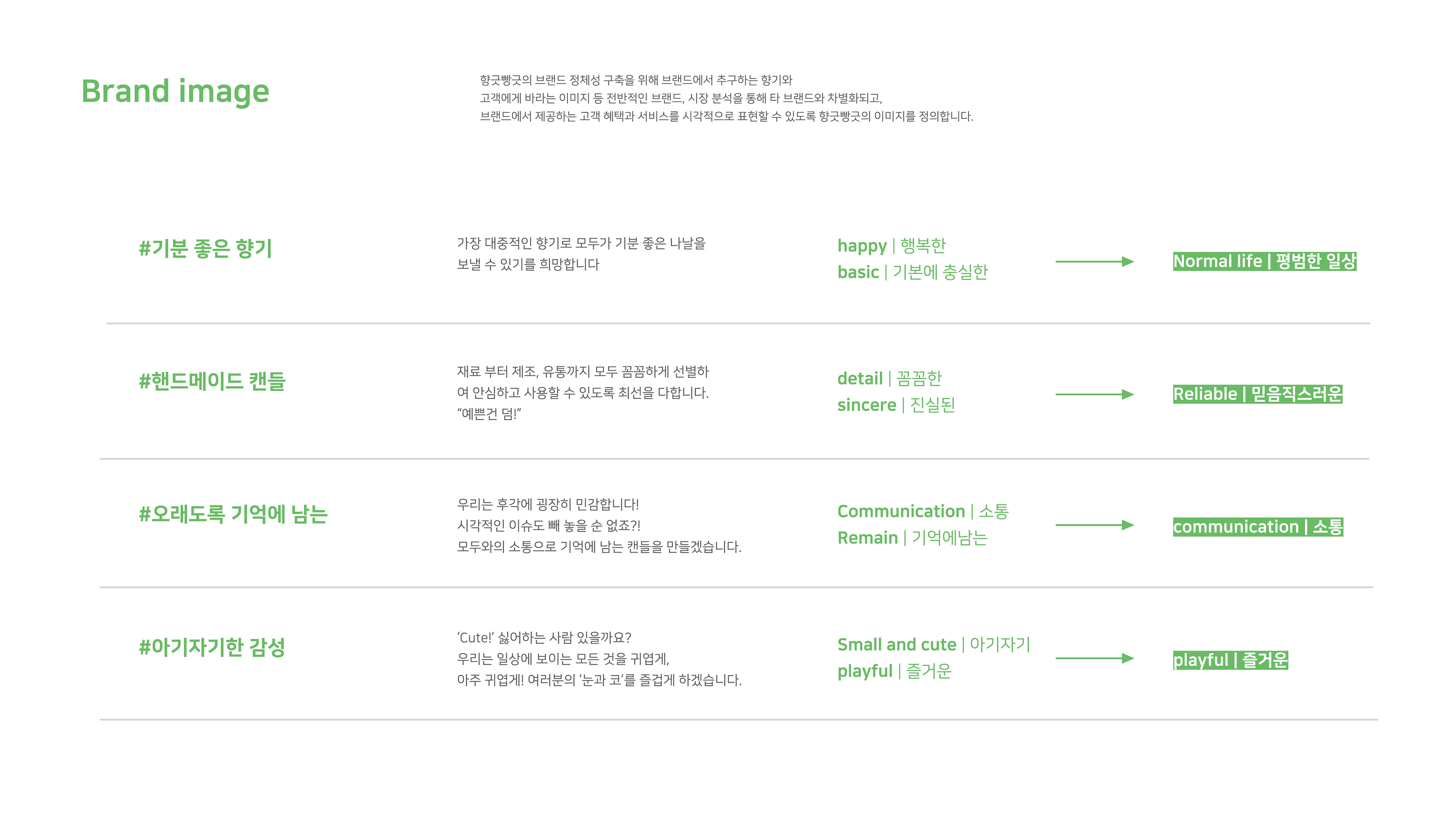Select the #기분 좋은 향기 hashtag title
This screenshot has width=1456, height=819.
(x=206, y=248)
